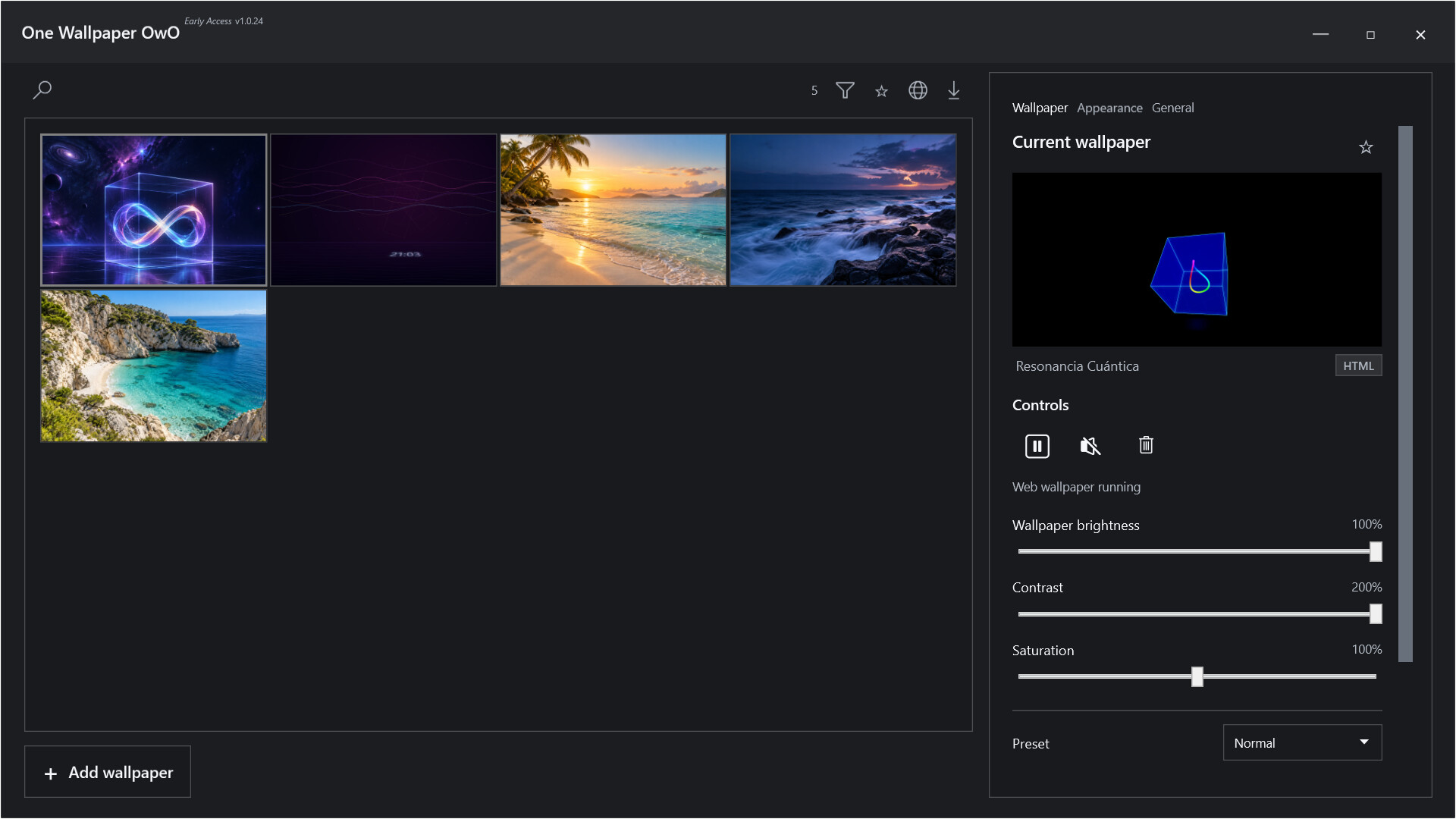Delete current wallpaper with trash icon

click(x=1146, y=445)
